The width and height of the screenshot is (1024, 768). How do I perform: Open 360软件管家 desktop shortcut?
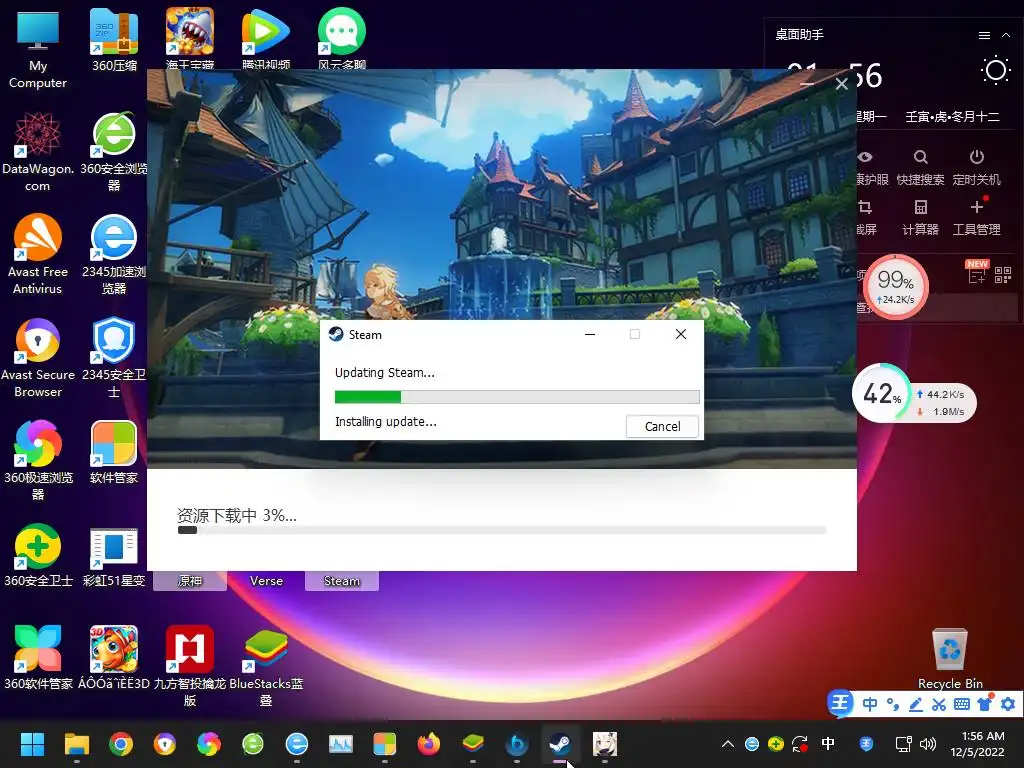[37, 658]
